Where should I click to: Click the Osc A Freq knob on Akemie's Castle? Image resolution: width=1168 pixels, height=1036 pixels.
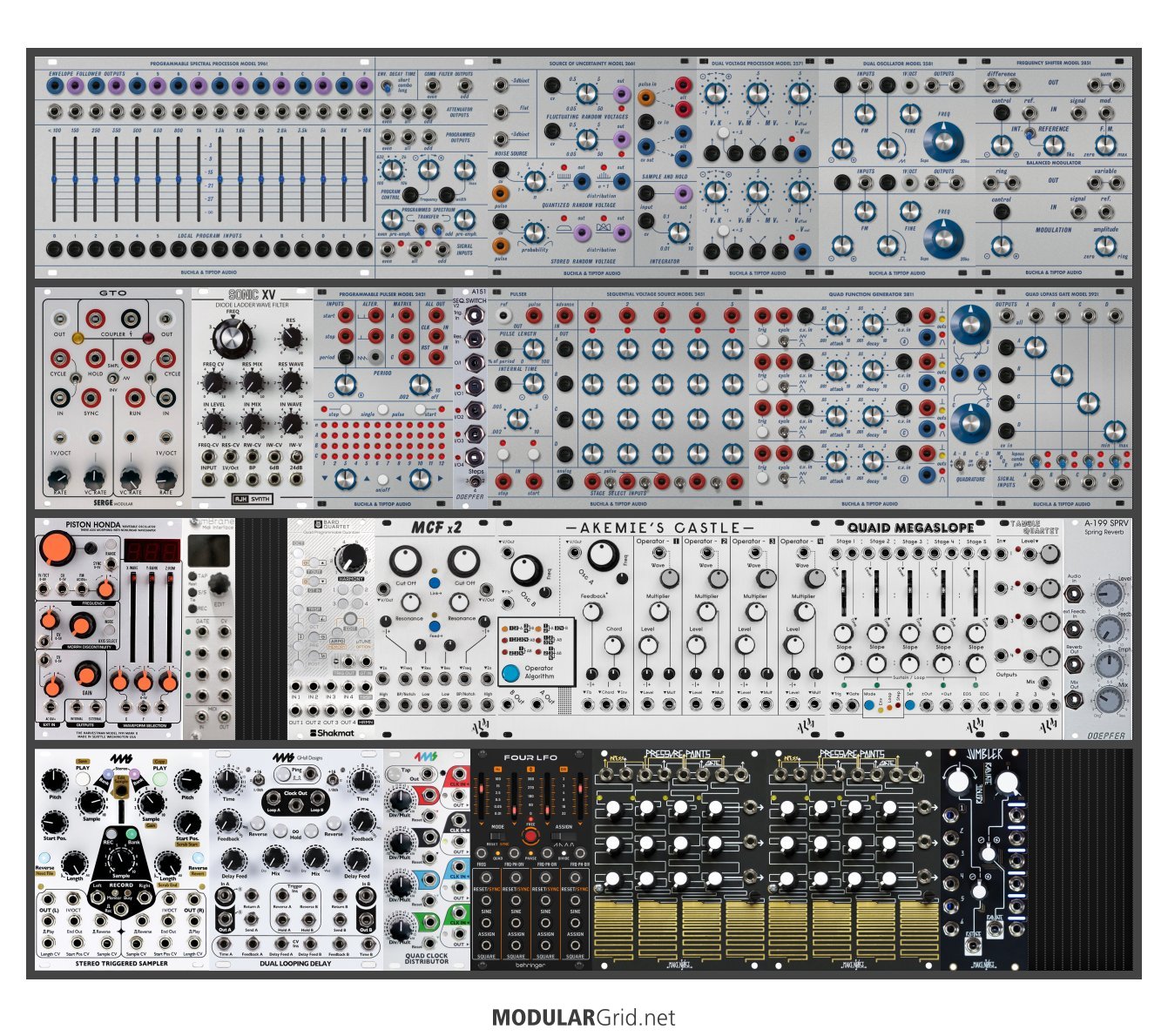point(602,555)
